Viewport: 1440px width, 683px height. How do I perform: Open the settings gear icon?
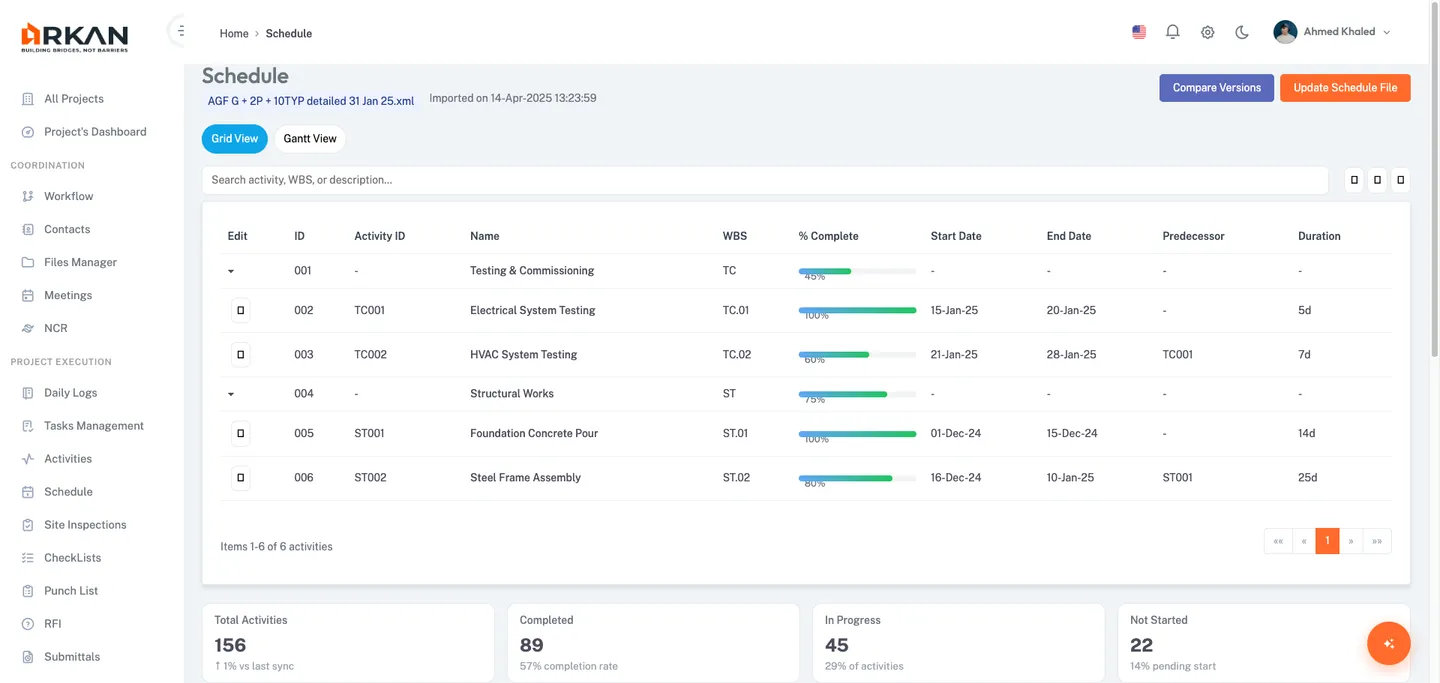point(1207,31)
